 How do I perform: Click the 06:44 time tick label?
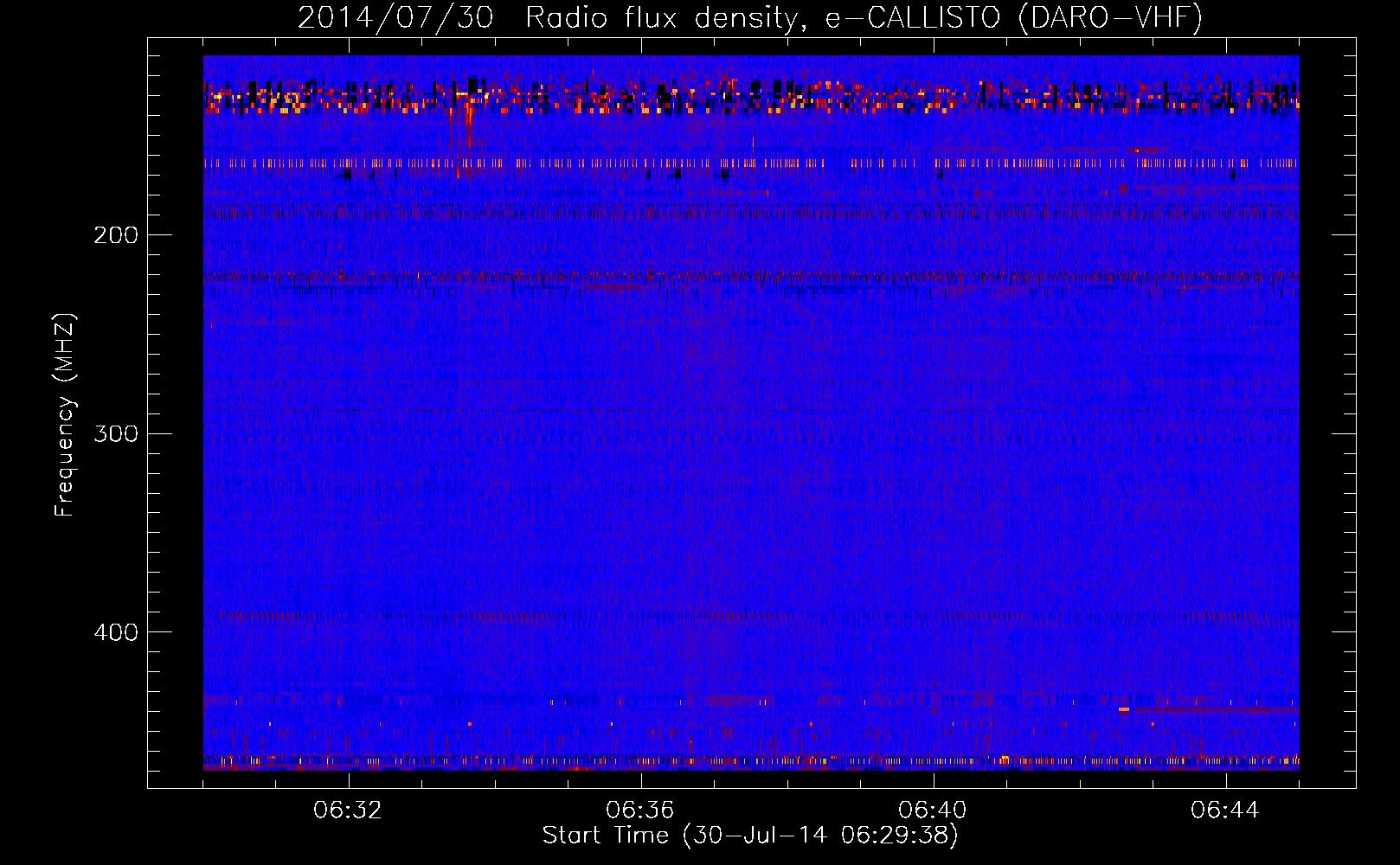click(1225, 810)
